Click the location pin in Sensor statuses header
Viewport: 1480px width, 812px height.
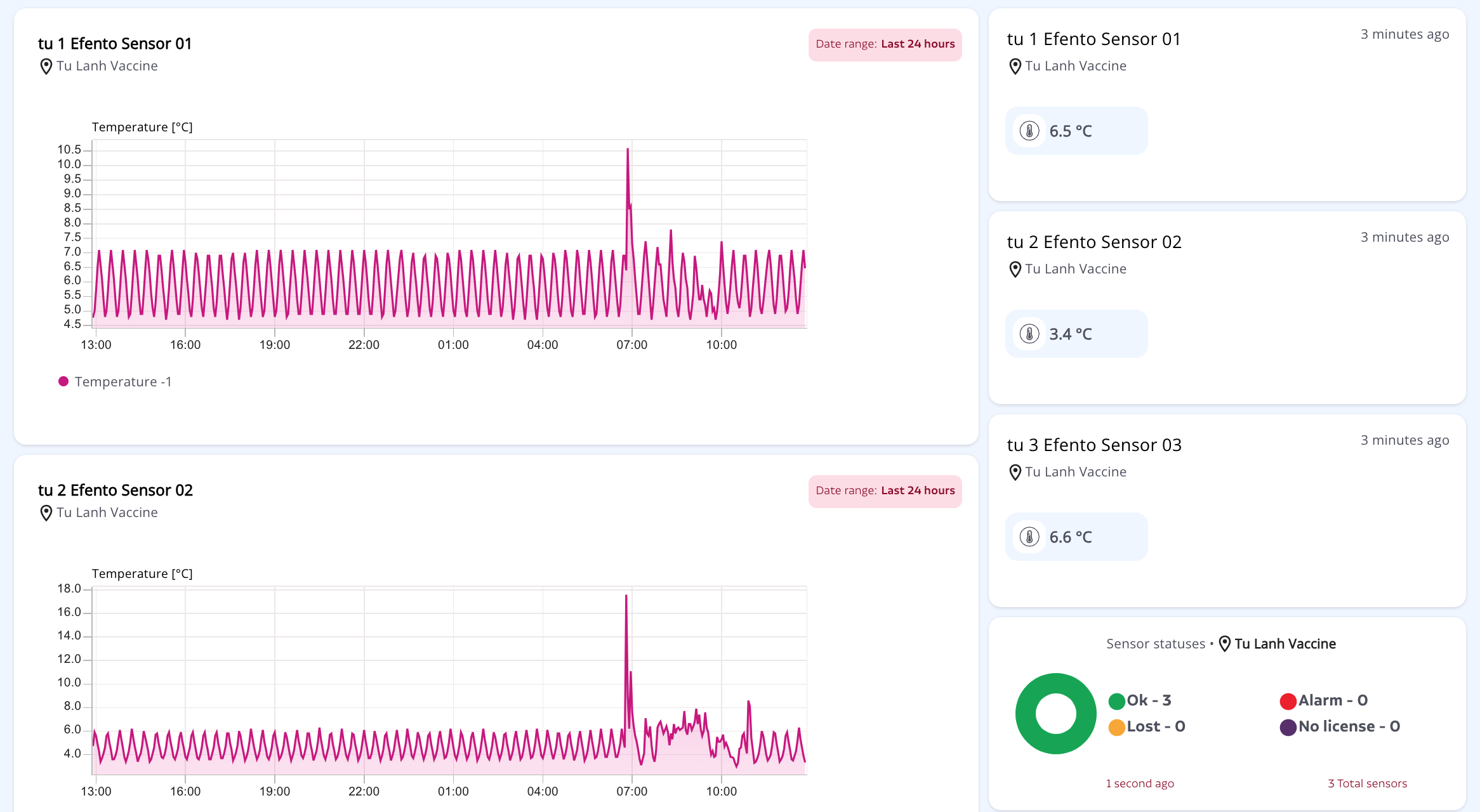click(x=1225, y=644)
